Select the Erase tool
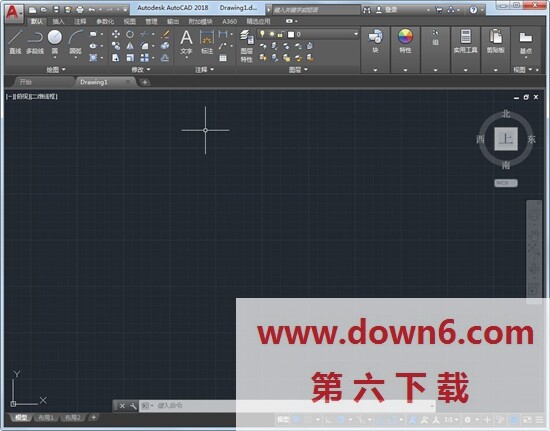The image size is (550, 431). pyautogui.click(x=165, y=34)
